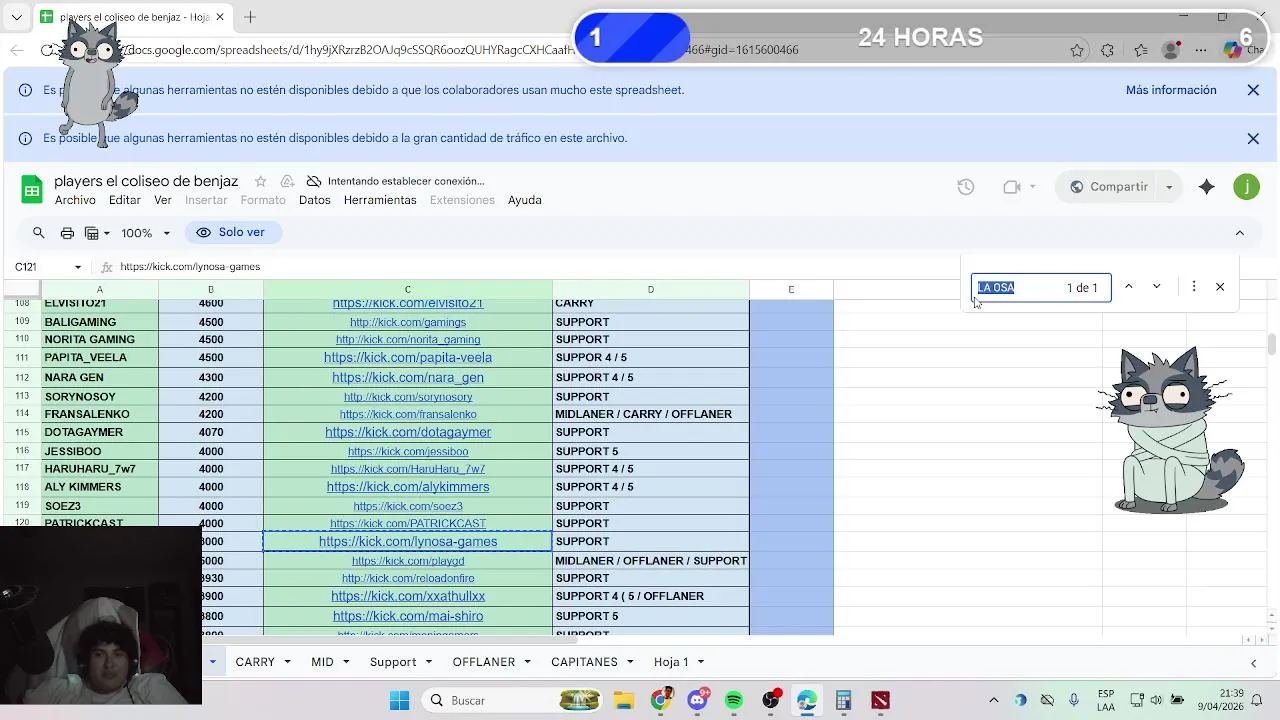Open the MID sheet tab menu arrow
1280x720 pixels.
pyautogui.click(x=346, y=662)
